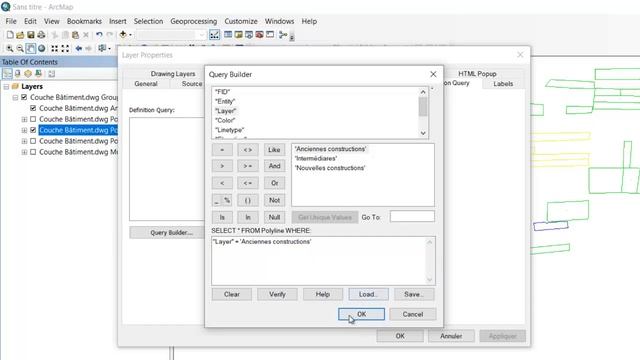640x360 pixels.
Task: Click OK in the Query Builder dialog
Action: pyautogui.click(x=361, y=314)
